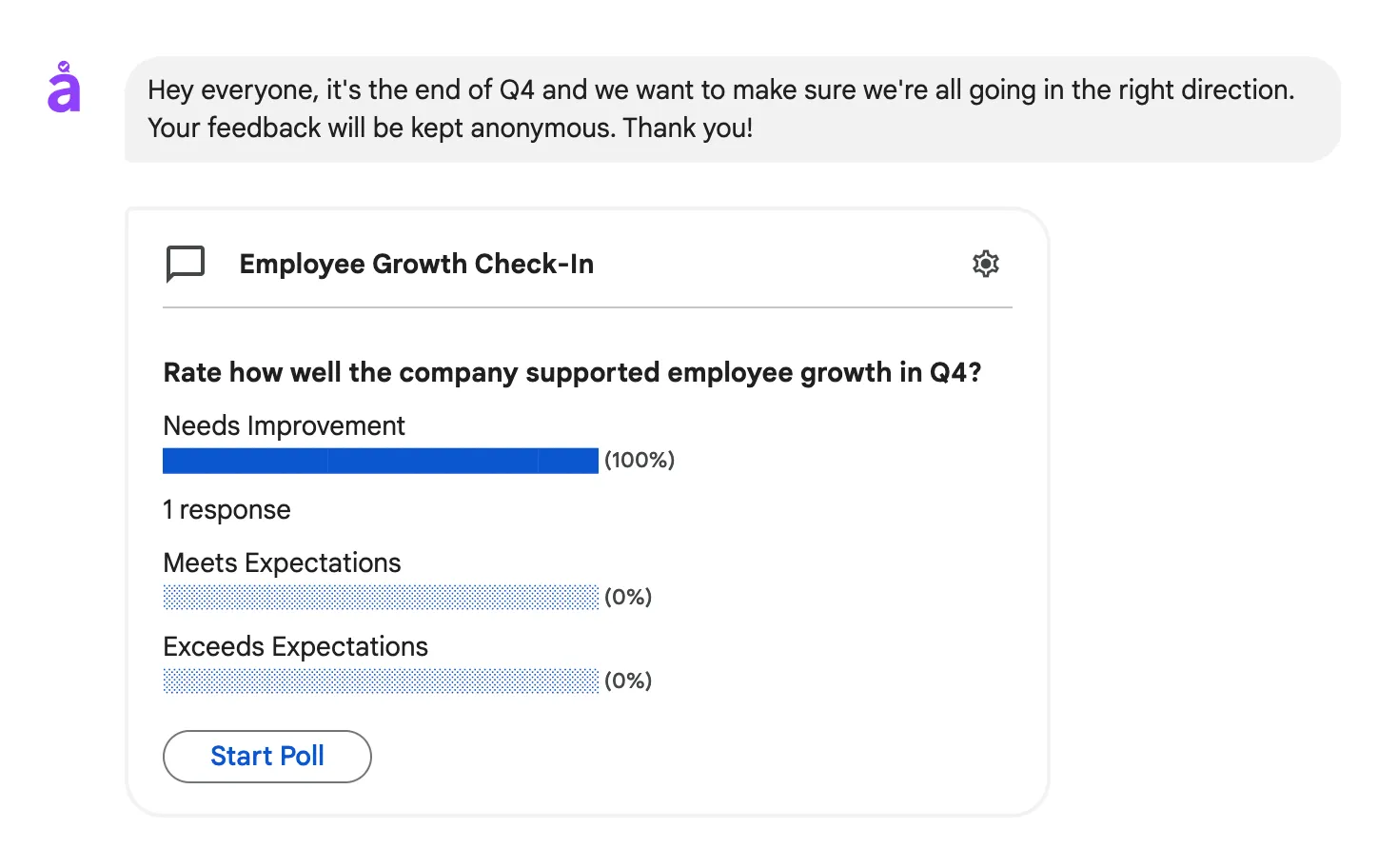The width and height of the screenshot is (1398, 868).
Task: Click the blue 100% results bar
Action: point(381,461)
